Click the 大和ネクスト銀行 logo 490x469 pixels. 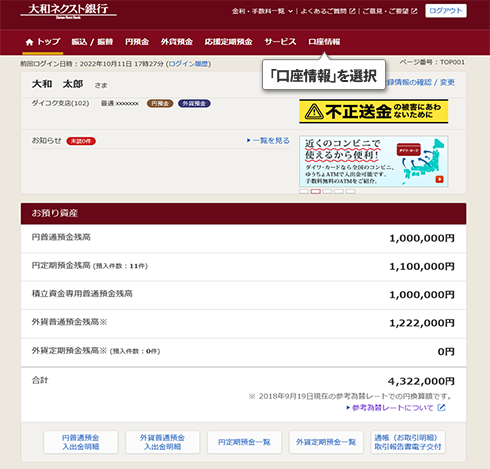tap(68, 11)
